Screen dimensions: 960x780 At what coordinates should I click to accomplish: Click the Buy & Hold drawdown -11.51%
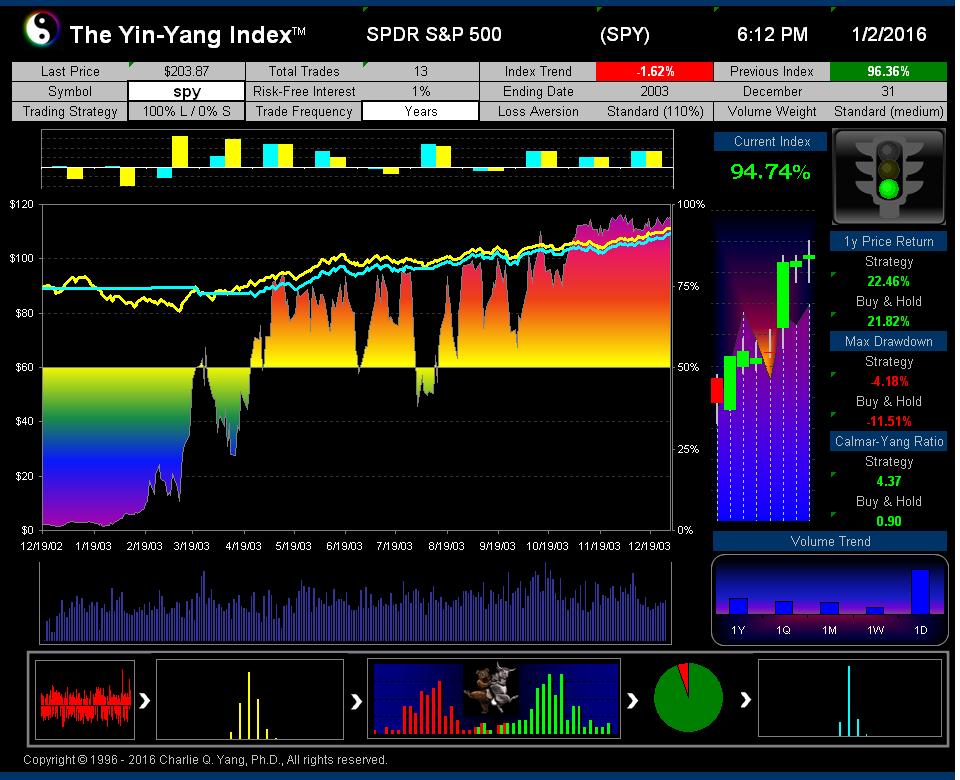(889, 421)
